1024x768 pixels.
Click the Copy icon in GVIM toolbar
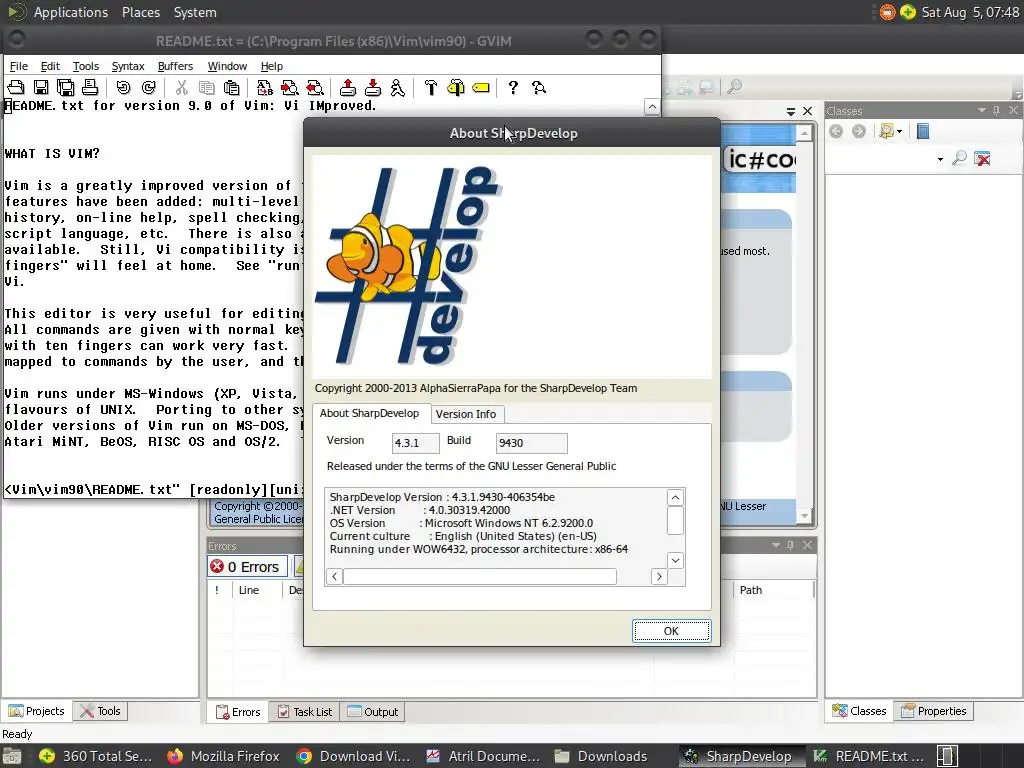[206, 88]
